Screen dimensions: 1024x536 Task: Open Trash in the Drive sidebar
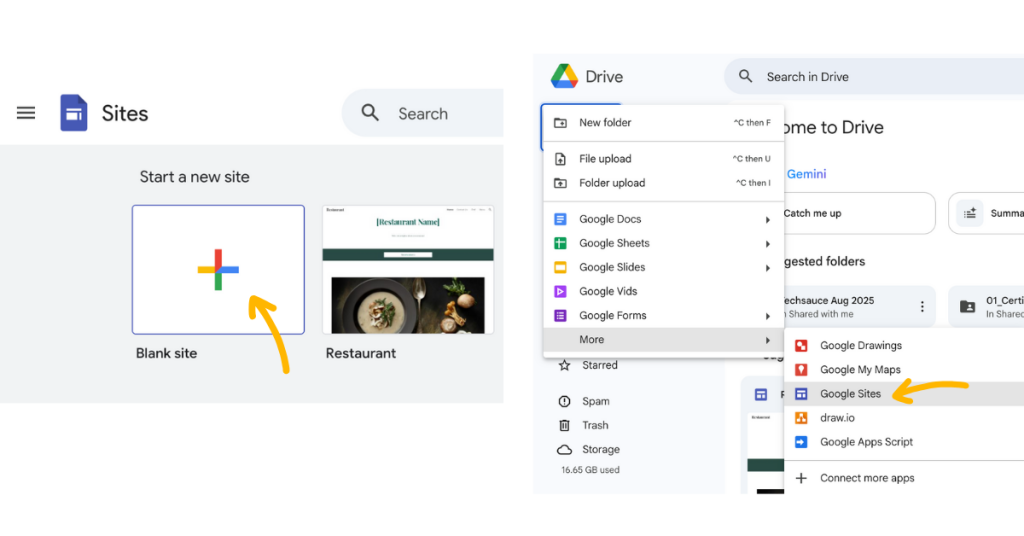point(595,425)
